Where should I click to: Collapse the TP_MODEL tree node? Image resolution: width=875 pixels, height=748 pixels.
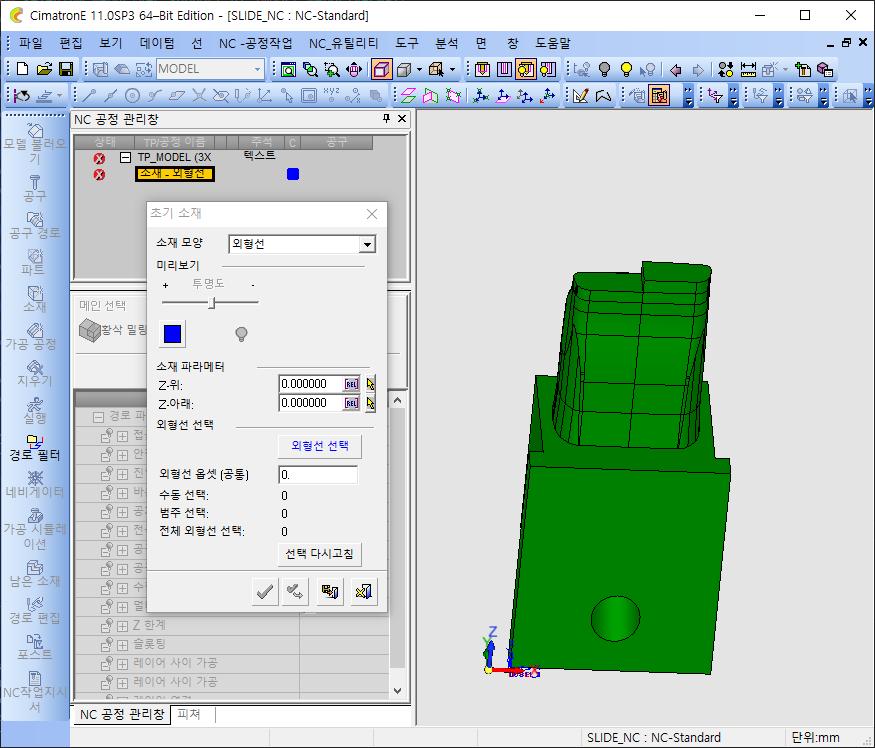(x=126, y=157)
